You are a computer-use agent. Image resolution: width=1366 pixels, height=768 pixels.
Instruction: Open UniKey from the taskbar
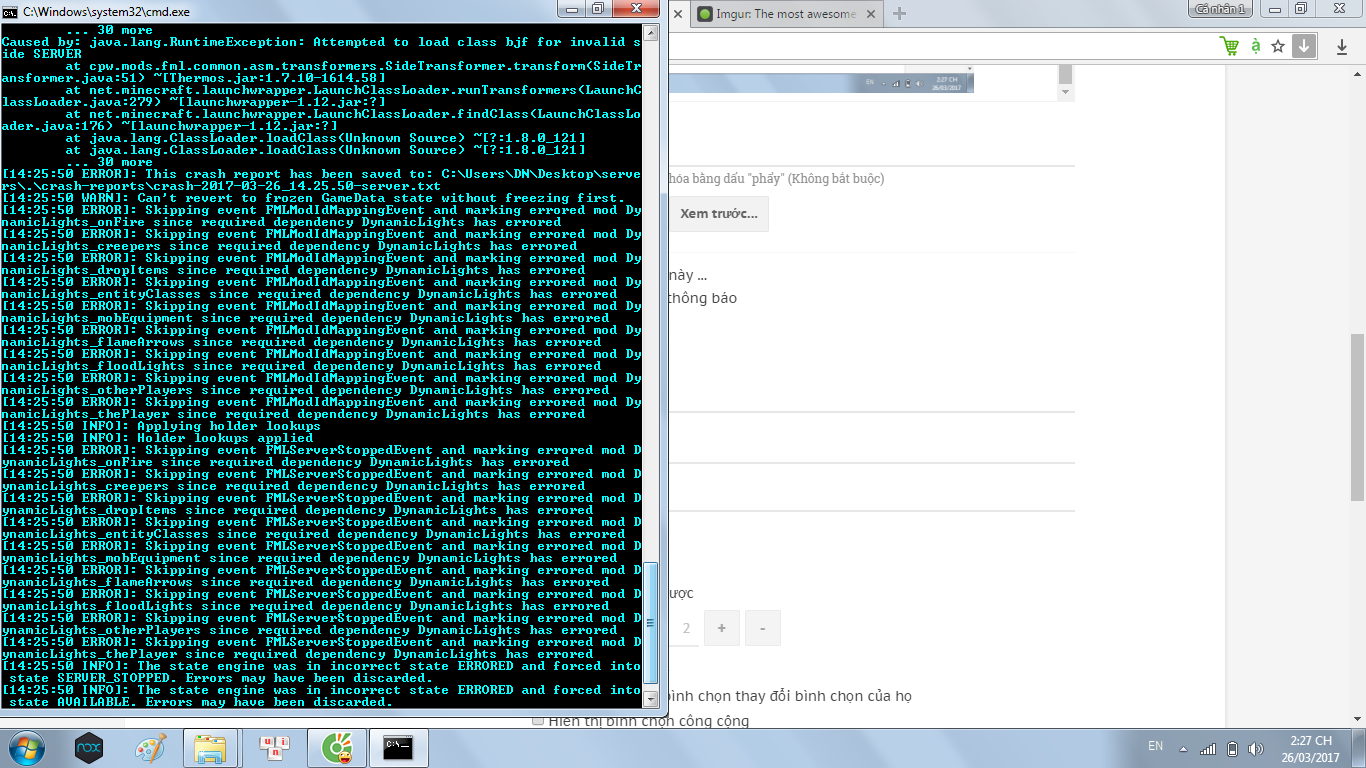273,748
